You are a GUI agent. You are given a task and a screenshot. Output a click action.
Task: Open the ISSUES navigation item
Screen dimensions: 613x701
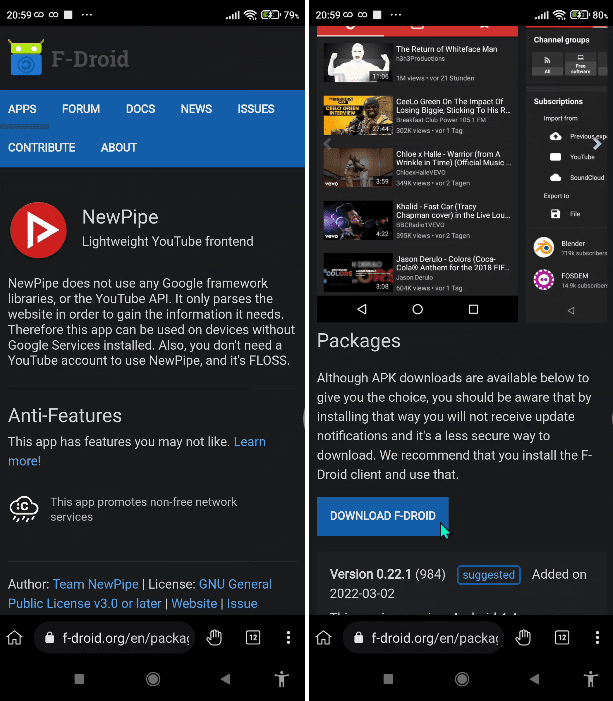256,109
